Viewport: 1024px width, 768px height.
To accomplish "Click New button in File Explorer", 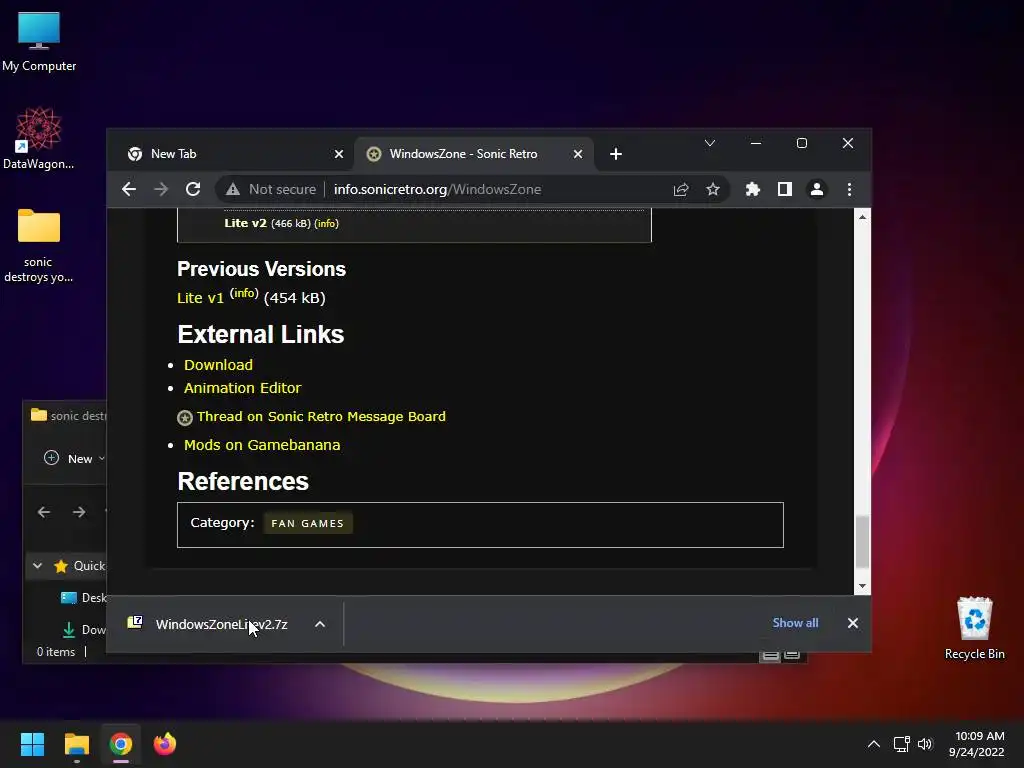I will [x=74, y=458].
